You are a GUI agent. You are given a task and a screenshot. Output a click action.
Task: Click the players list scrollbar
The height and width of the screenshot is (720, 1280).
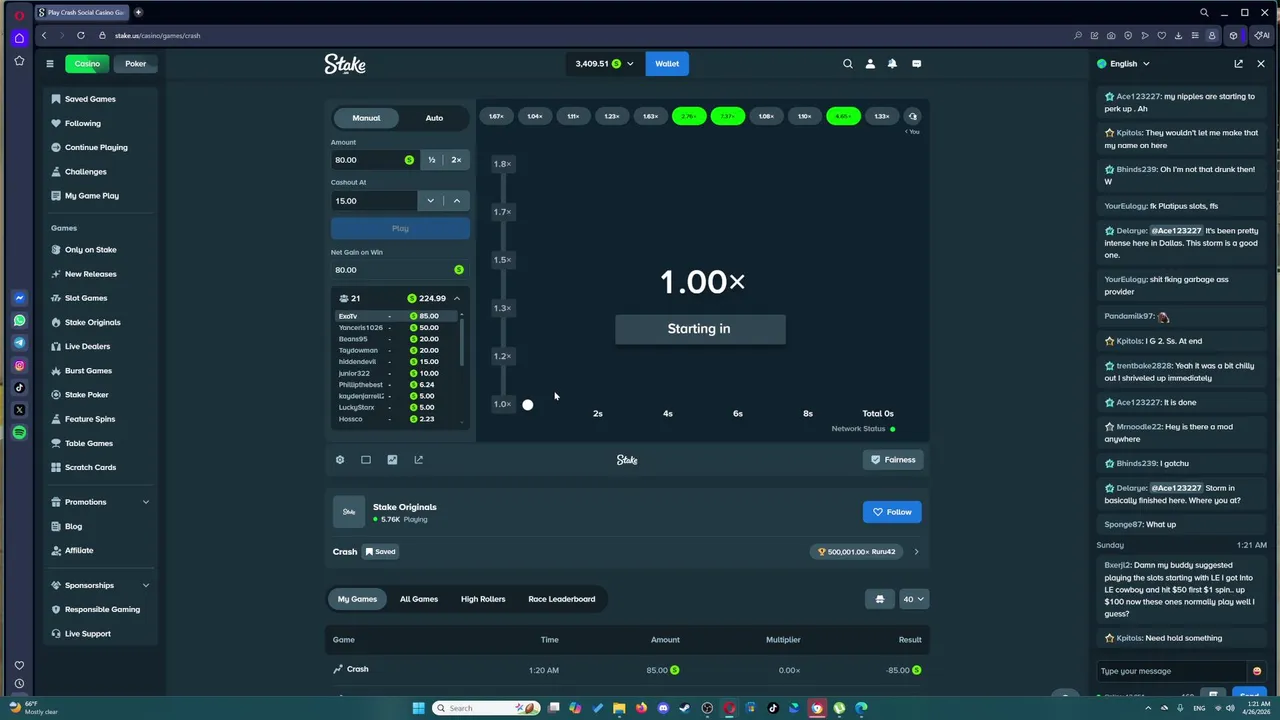coord(461,340)
